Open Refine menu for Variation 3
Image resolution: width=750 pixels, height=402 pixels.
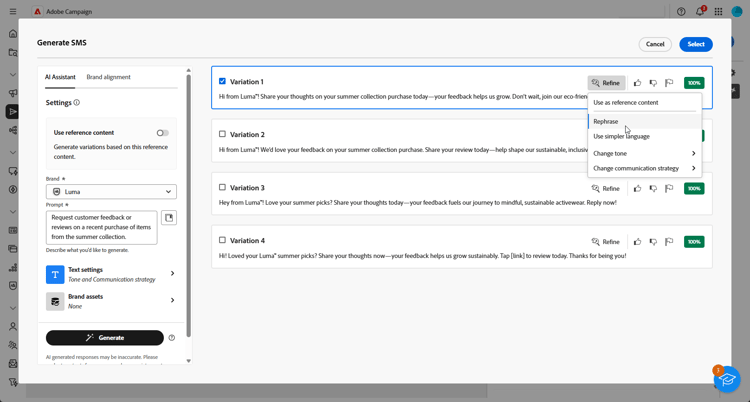point(606,189)
